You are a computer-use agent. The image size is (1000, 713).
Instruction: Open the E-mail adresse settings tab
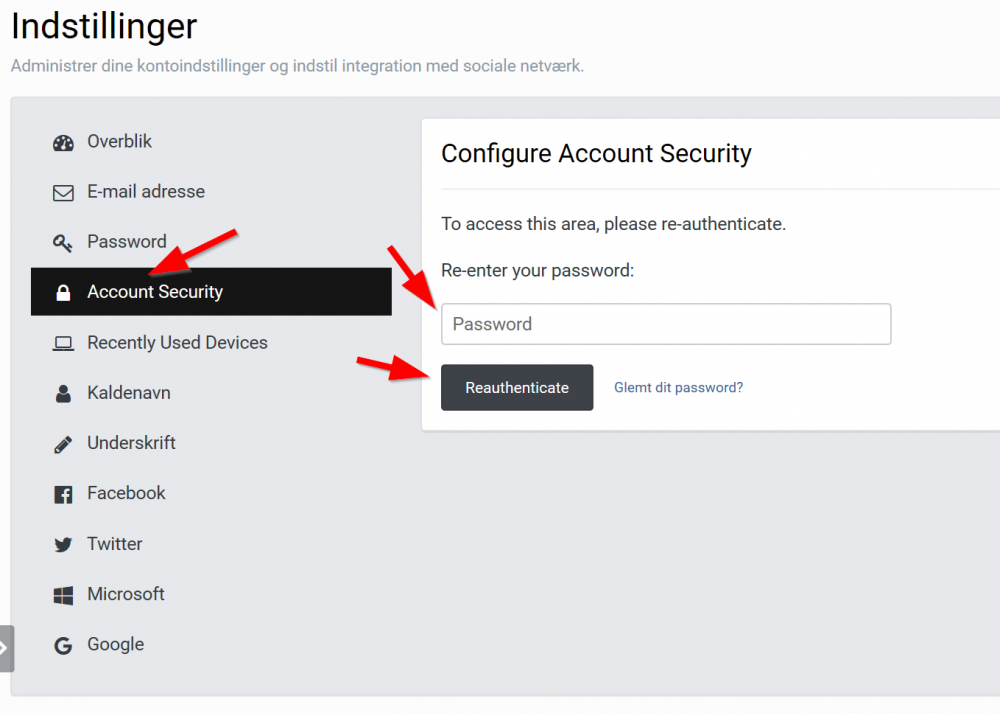click(145, 192)
